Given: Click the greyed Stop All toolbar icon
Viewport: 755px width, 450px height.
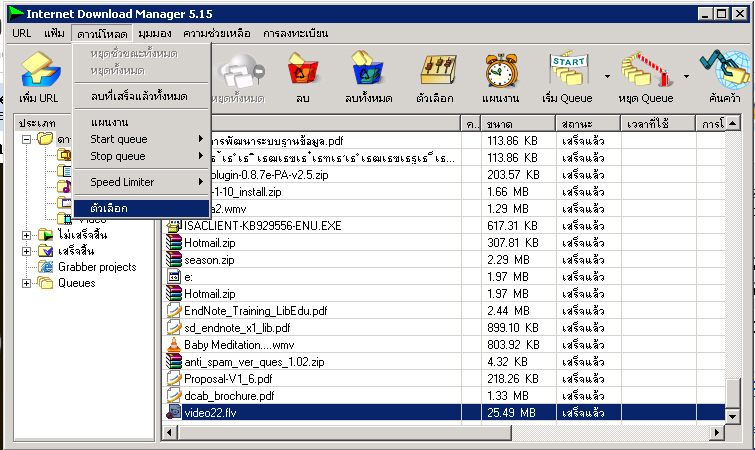Looking at the screenshot, I should [240, 71].
